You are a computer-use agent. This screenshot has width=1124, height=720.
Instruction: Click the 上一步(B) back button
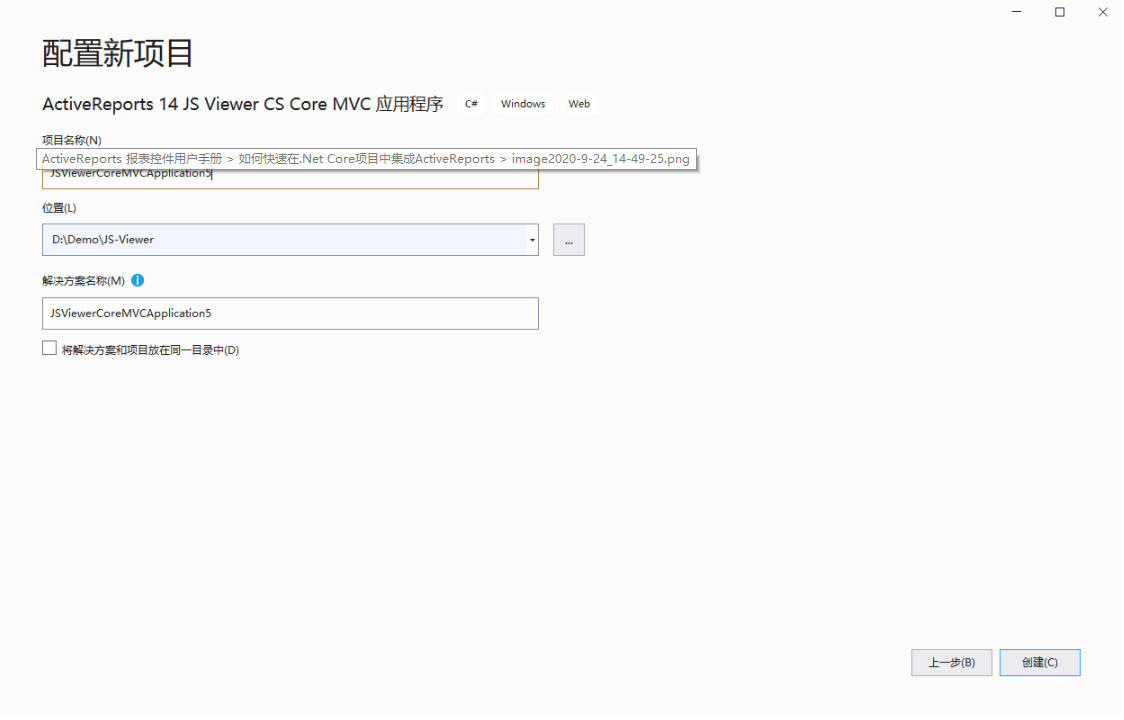tap(951, 663)
